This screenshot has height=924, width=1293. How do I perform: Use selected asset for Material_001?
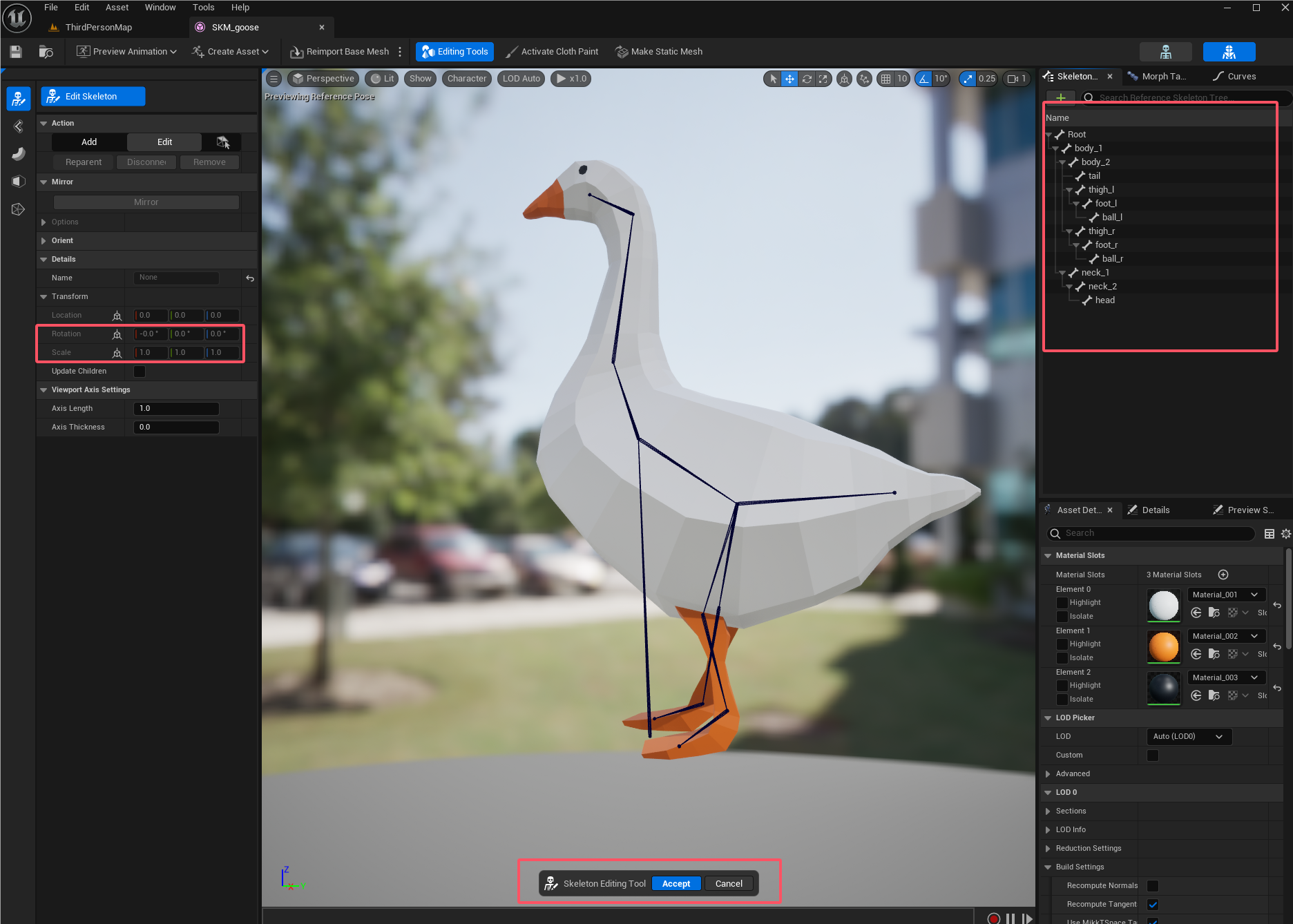[x=1196, y=613]
